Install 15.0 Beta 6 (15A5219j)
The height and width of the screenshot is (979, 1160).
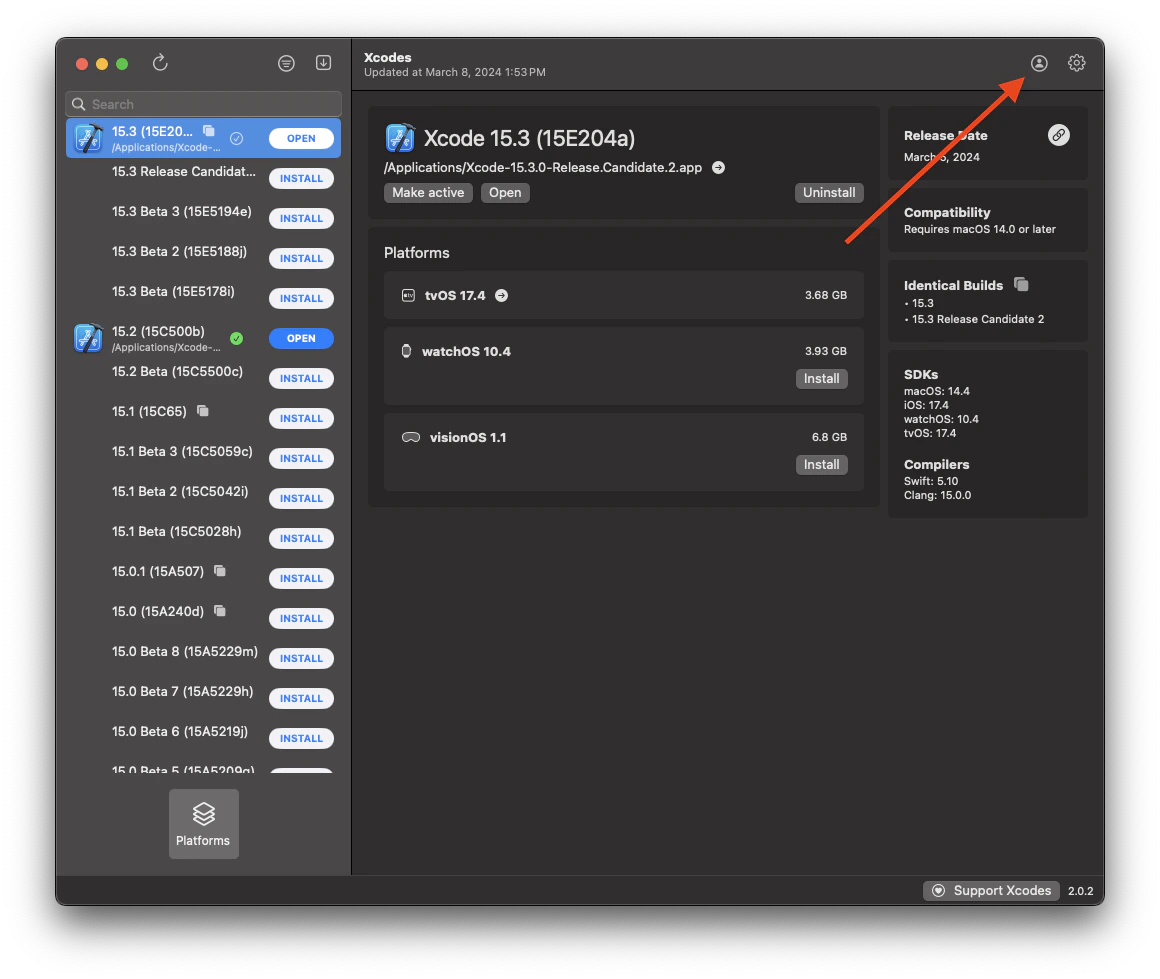pyautogui.click(x=301, y=738)
